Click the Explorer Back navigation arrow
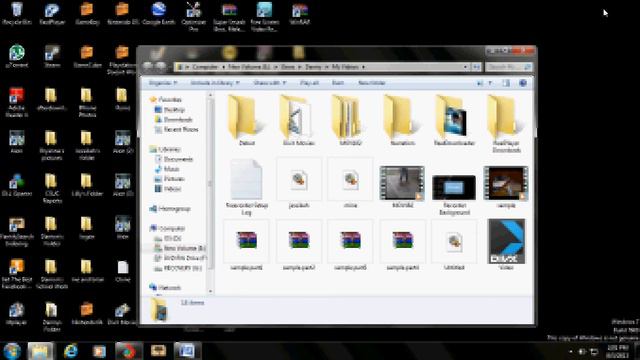640x360 pixels. tap(148, 67)
